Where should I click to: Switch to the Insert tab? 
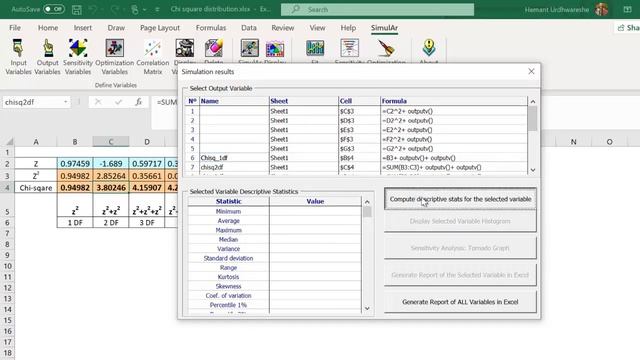pos(82,28)
